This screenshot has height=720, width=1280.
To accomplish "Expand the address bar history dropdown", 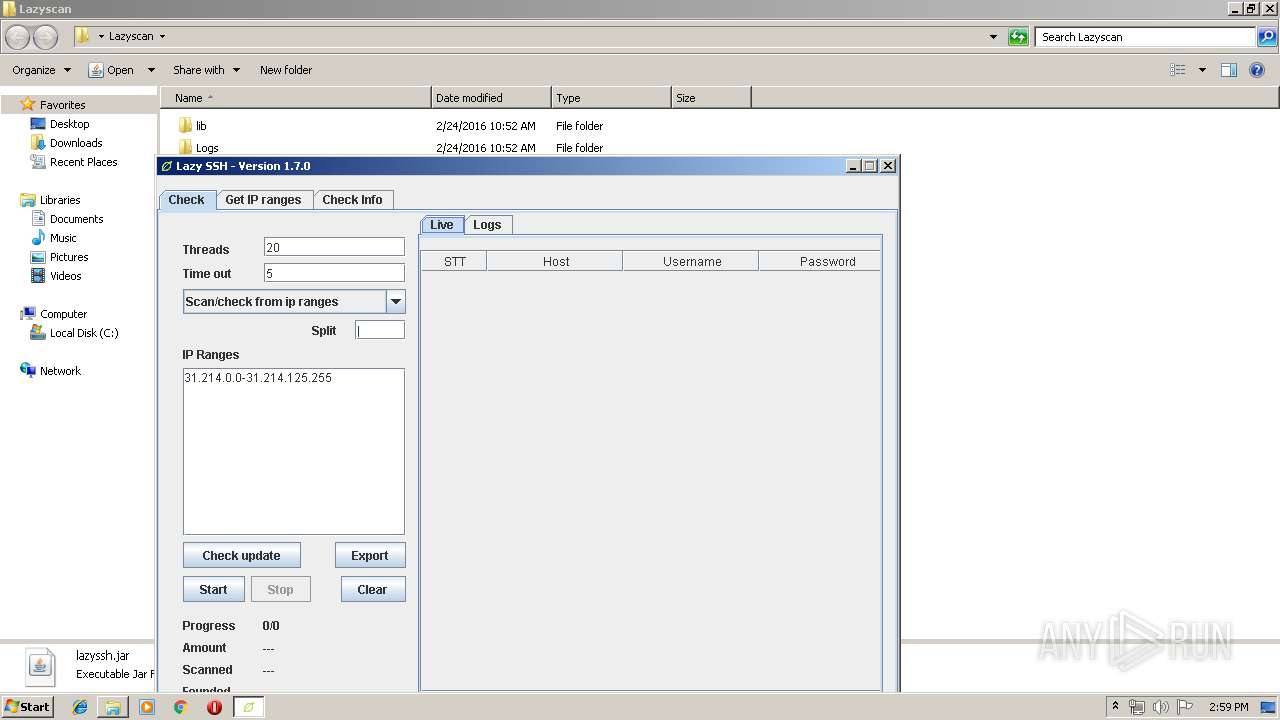I will coord(993,37).
